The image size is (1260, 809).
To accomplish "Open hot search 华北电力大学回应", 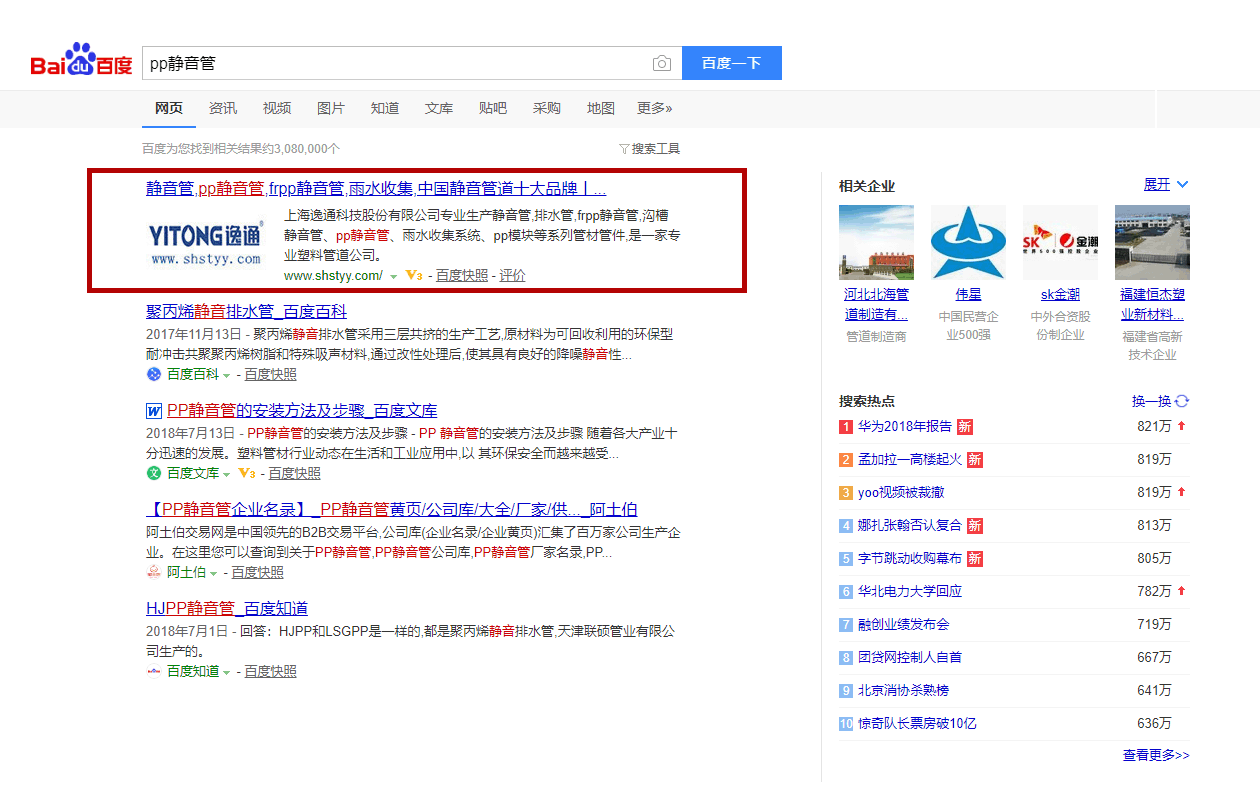I will [910, 592].
